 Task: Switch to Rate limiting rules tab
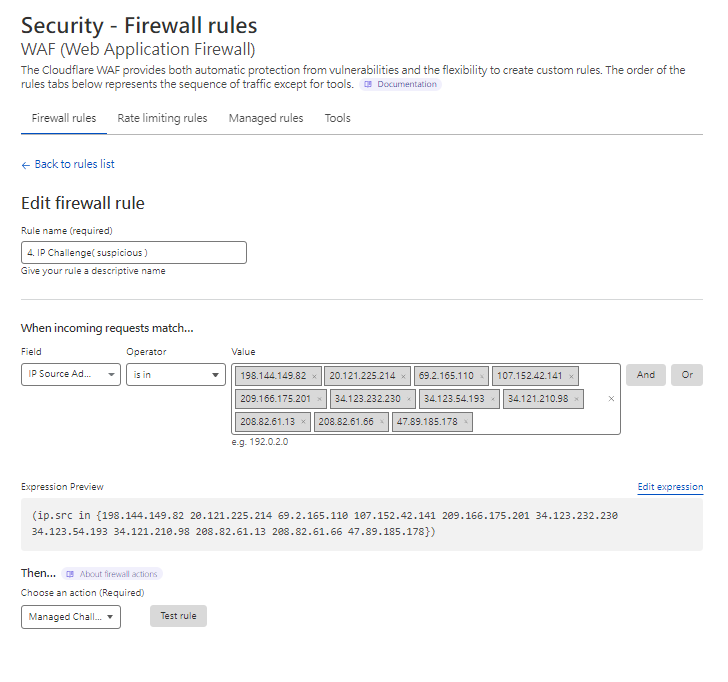pos(162,118)
